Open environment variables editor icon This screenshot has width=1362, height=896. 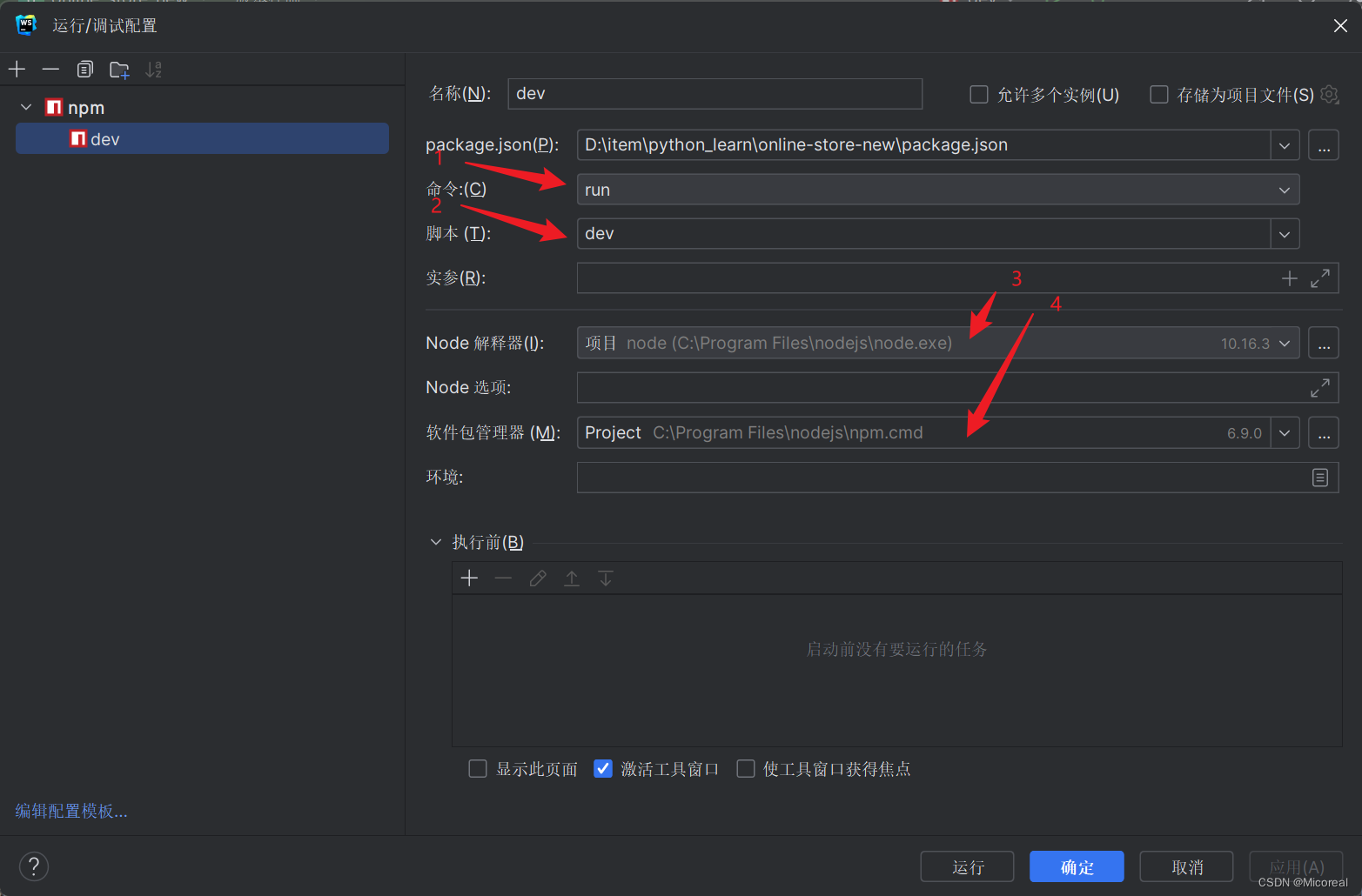pos(1320,478)
